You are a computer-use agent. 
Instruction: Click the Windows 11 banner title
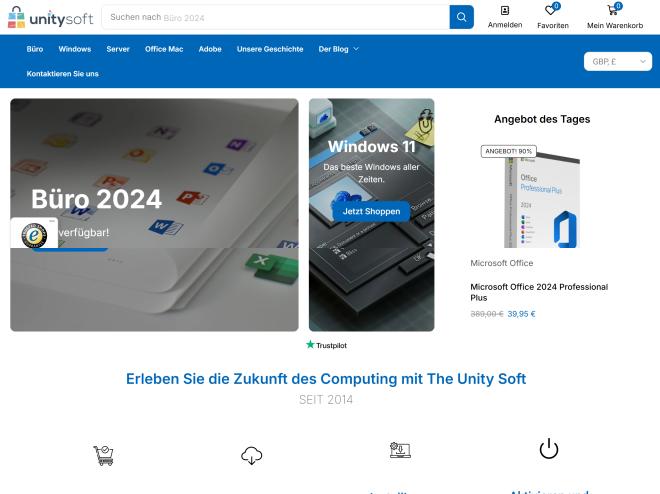[x=371, y=147]
